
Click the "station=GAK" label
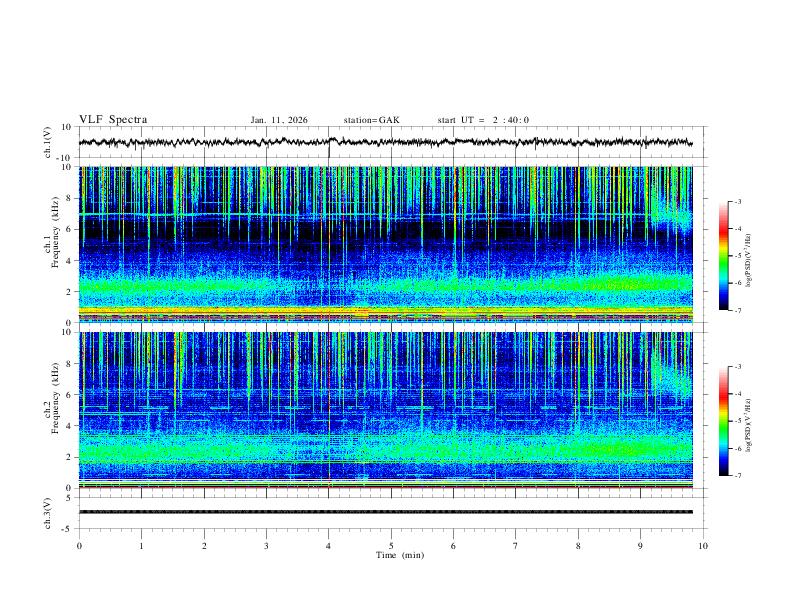click(x=371, y=120)
